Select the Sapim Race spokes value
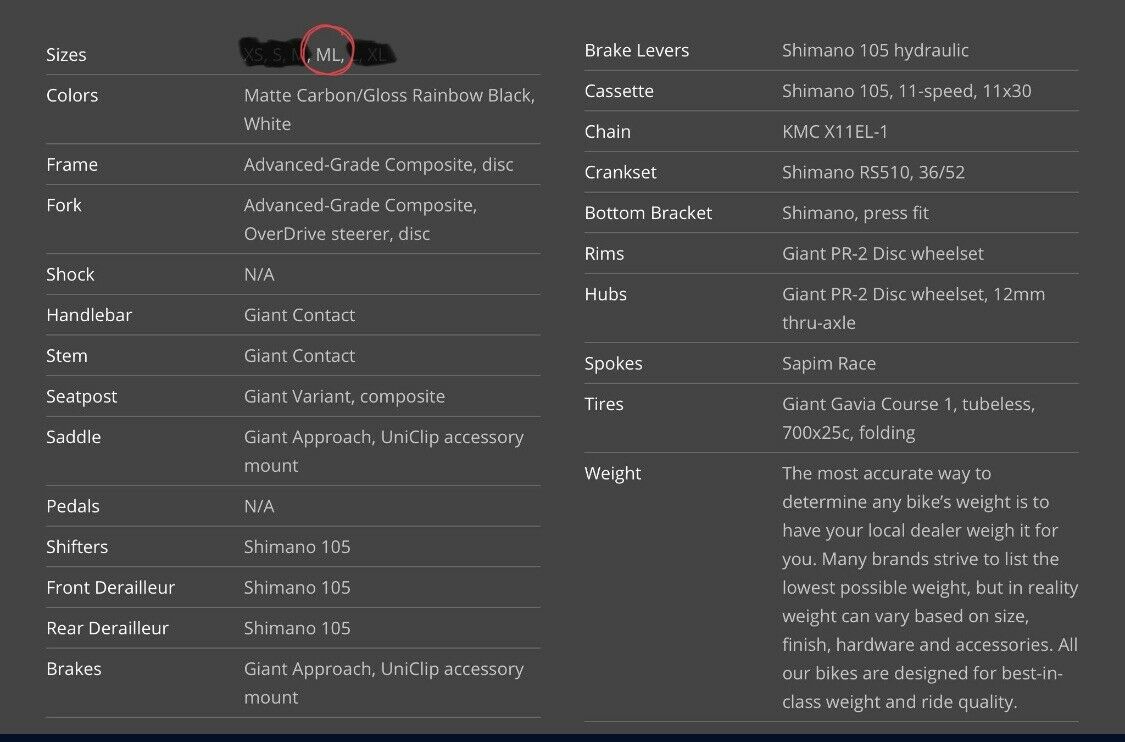This screenshot has width=1125, height=742. (x=828, y=364)
